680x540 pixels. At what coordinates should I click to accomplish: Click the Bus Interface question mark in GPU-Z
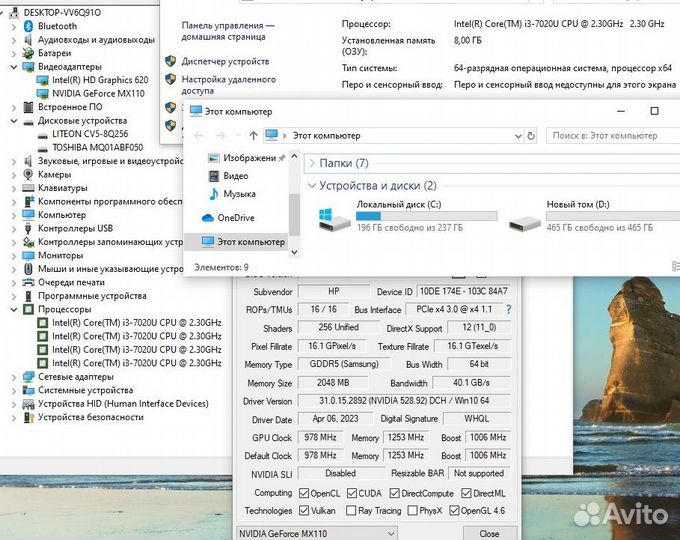[x=508, y=309]
